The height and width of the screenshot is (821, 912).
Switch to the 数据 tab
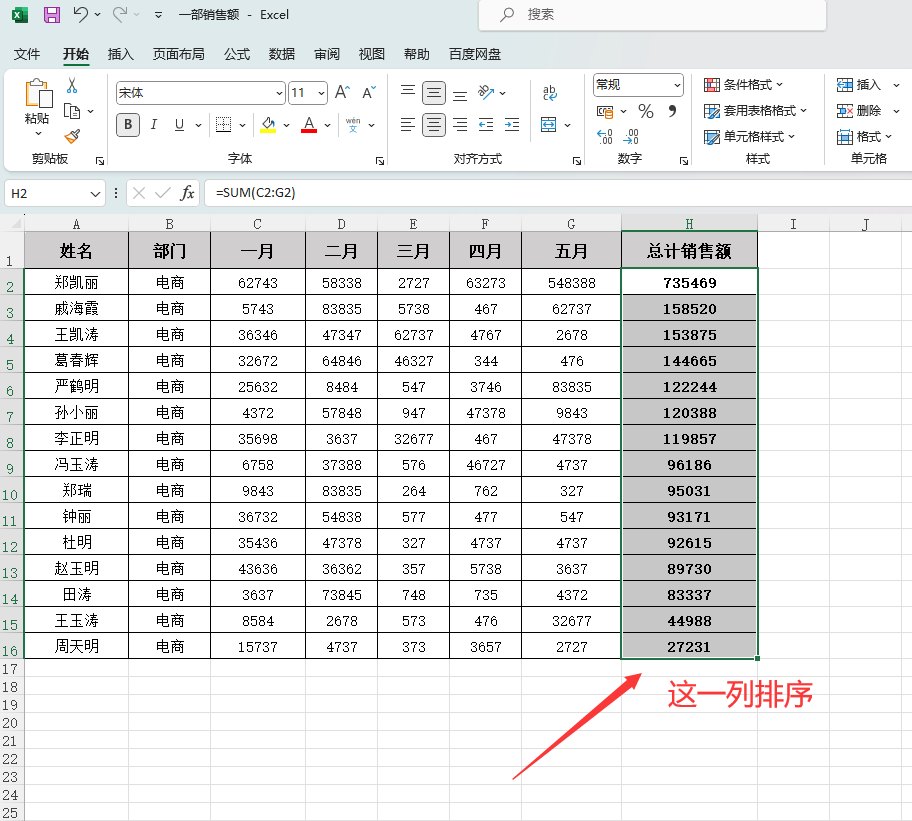coord(282,54)
